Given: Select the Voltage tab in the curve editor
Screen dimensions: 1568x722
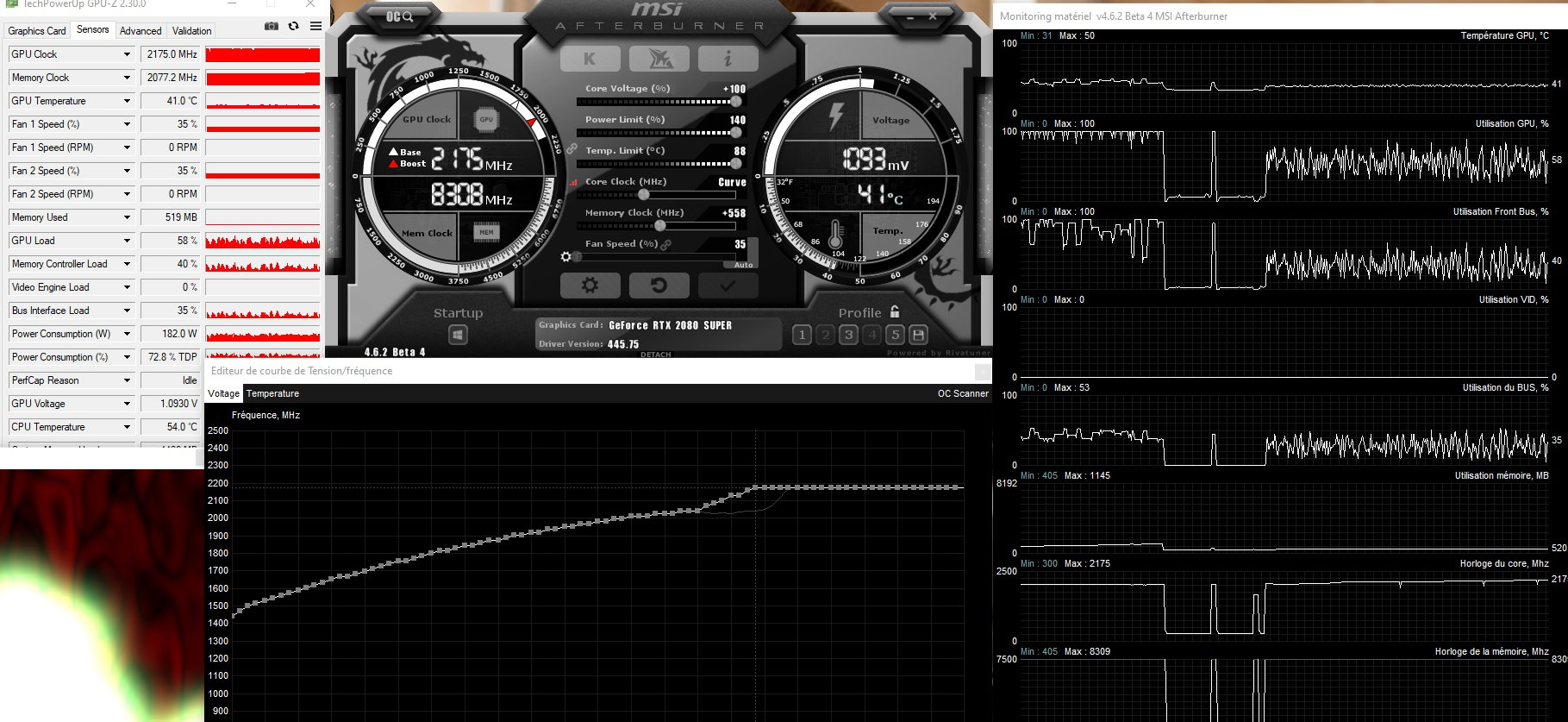Looking at the screenshot, I should pos(224,393).
